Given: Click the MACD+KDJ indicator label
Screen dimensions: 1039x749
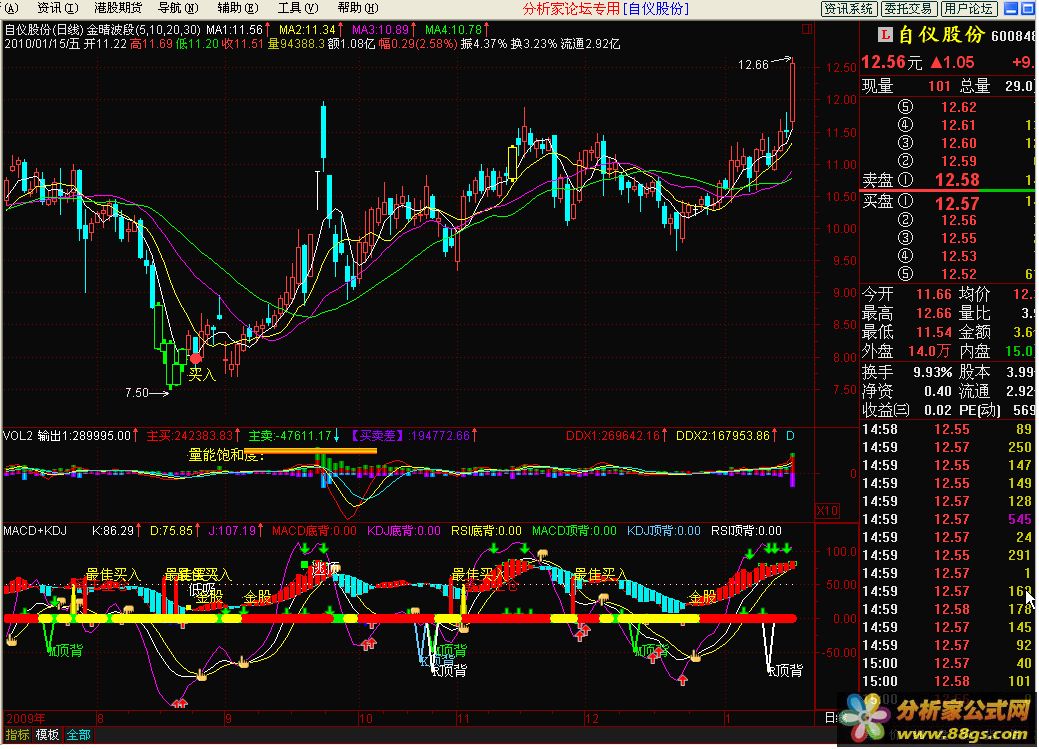Looking at the screenshot, I should (35, 531).
